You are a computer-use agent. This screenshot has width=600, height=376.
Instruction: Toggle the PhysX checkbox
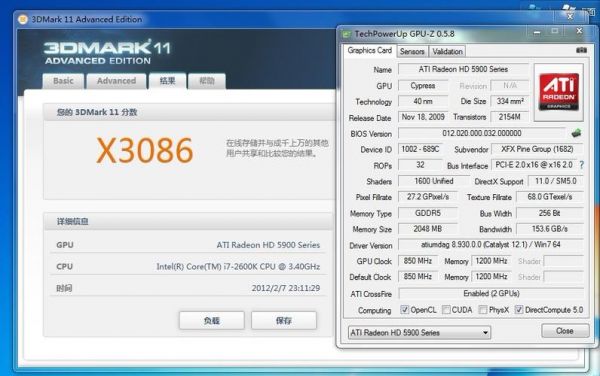point(483,309)
